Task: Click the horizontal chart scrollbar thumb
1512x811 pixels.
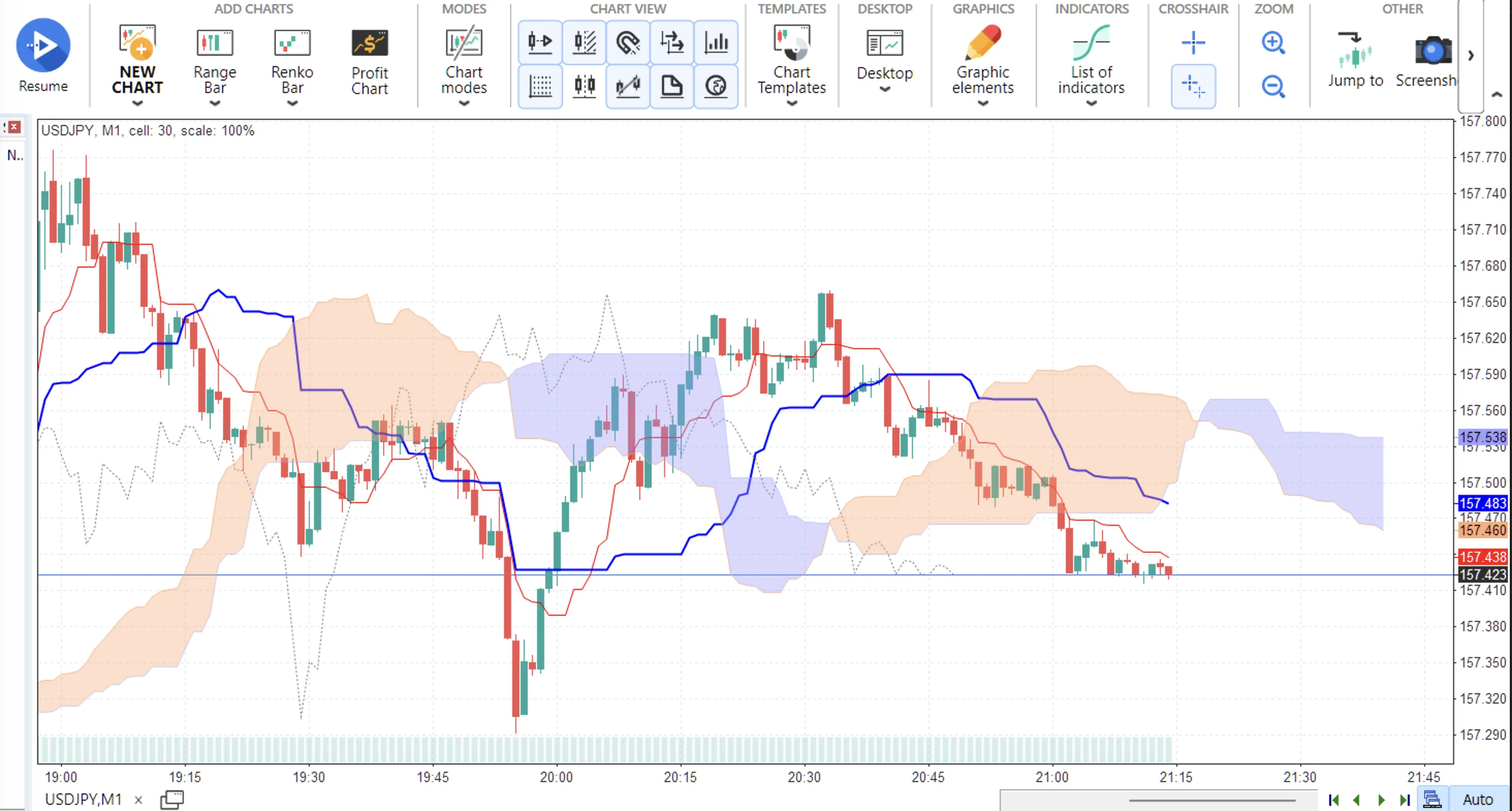Action: point(1211,800)
